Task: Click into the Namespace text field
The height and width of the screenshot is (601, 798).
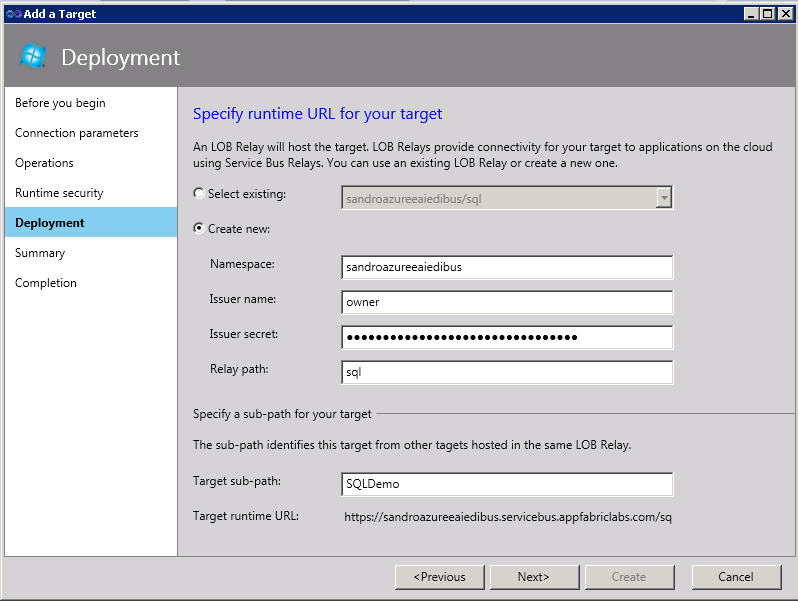Action: 506,267
